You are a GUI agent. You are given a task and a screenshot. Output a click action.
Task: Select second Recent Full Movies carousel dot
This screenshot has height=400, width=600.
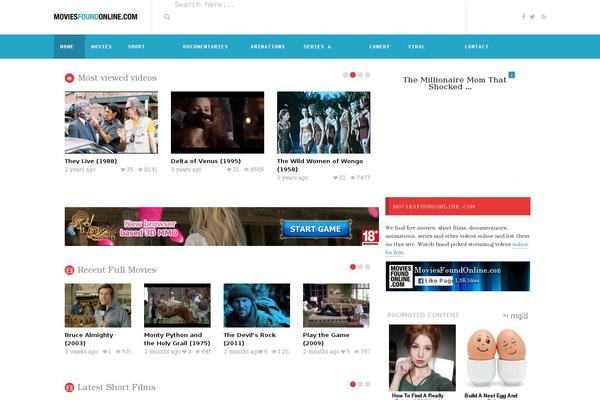click(x=360, y=267)
